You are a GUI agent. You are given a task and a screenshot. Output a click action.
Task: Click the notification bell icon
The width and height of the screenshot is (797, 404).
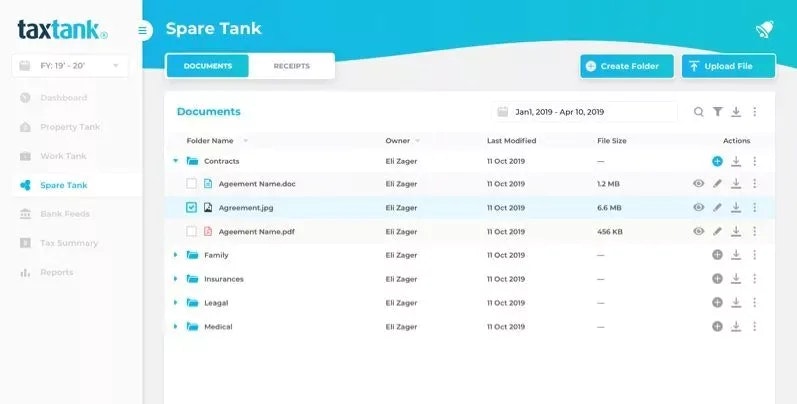click(x=764, y=29)
